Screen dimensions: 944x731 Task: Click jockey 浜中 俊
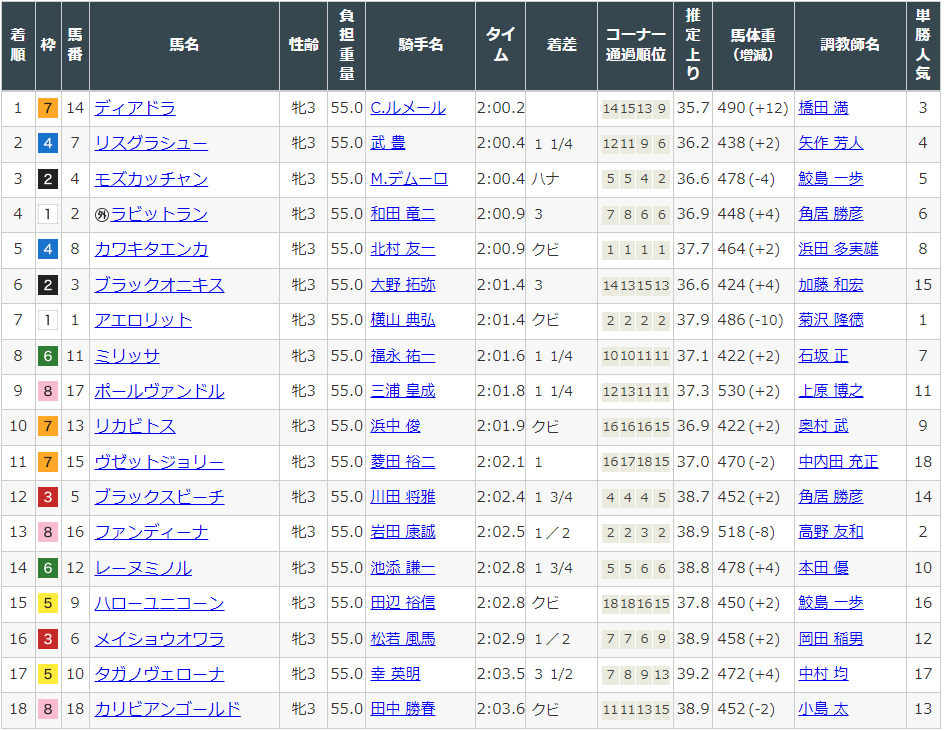[x=396, y=426]
